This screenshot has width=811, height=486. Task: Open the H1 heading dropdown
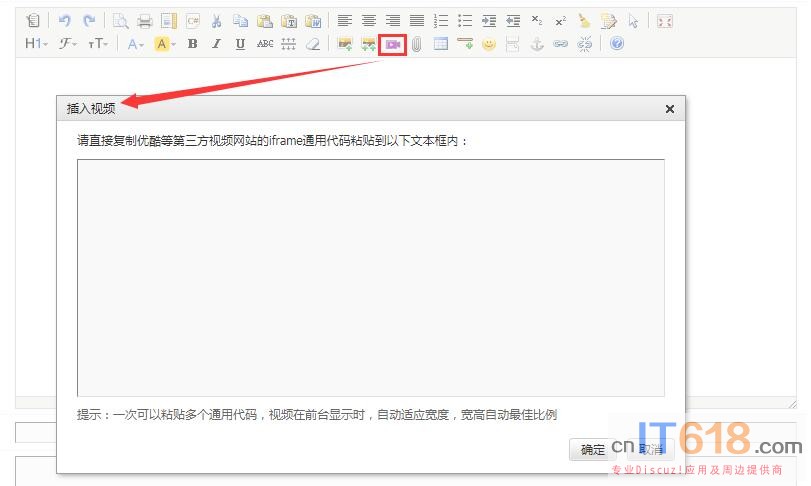point(36,44)
